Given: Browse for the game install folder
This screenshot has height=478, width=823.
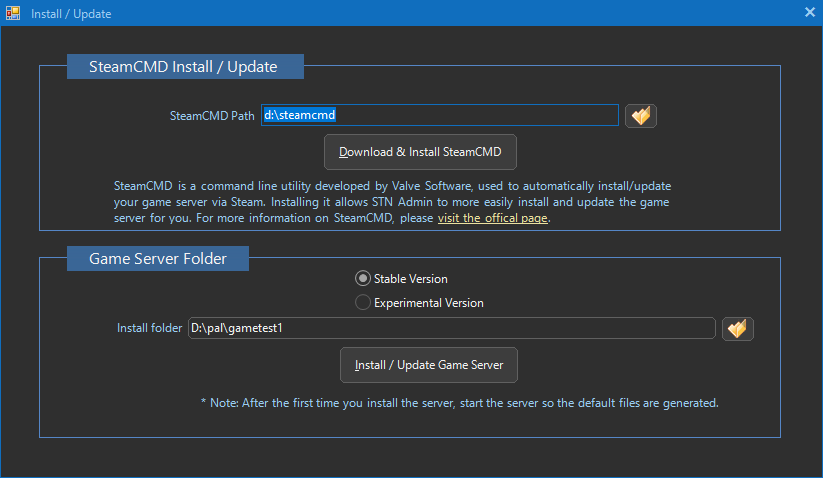Looking at the screenshot, I should [737, 329].
